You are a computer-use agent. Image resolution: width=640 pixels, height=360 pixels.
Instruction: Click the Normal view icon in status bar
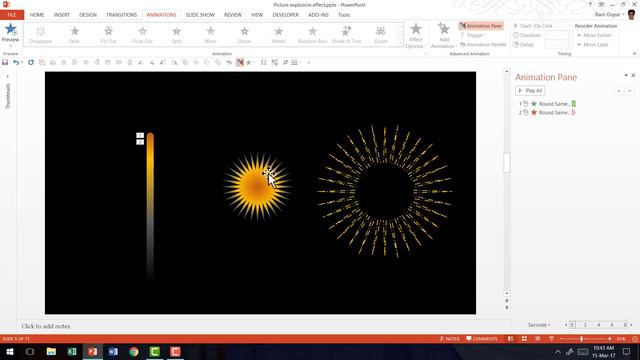pos(511,339)
